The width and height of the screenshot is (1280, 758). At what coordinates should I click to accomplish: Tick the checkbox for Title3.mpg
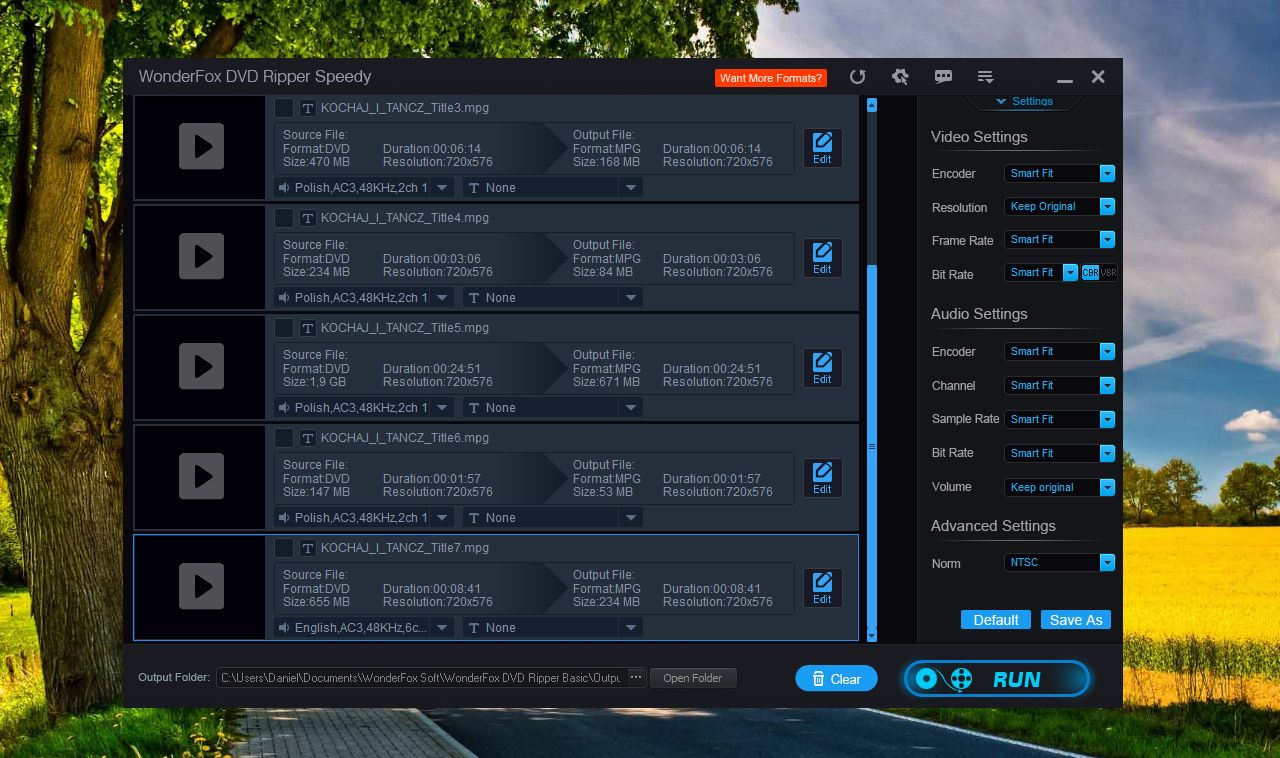click(284, 108)
